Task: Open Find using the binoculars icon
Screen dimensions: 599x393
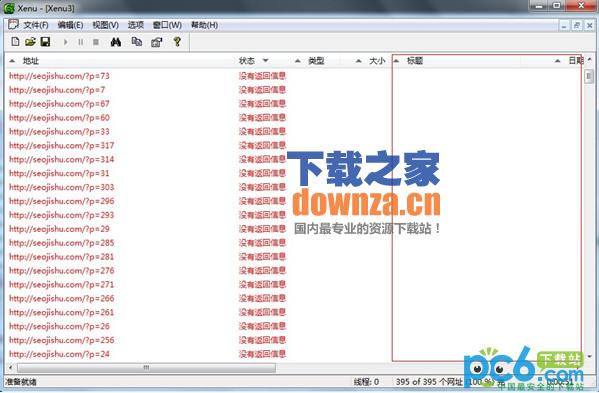Action: coord(116,42)
